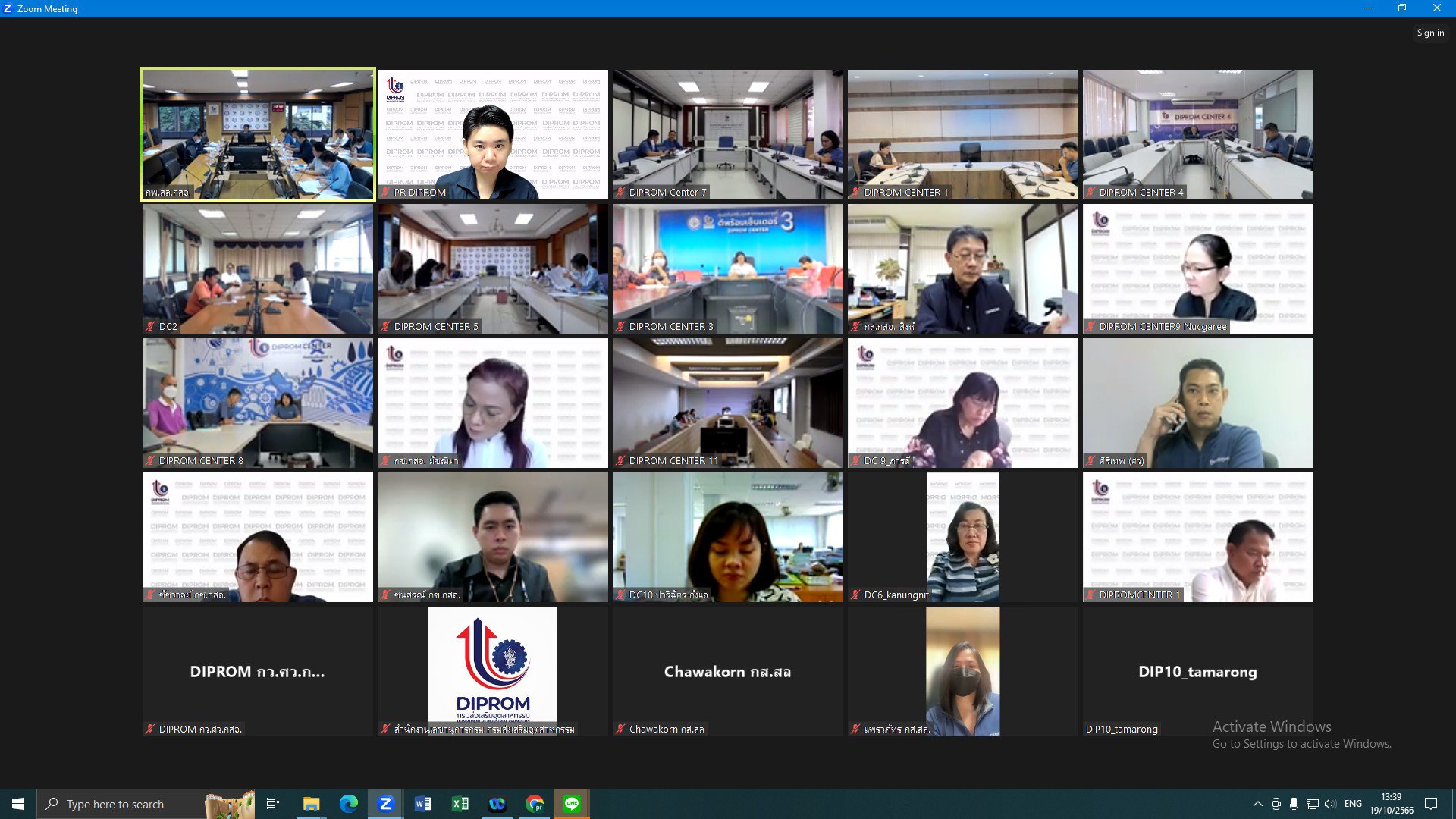The image size is (1456, 819).
Task: Click the taskbar search box
Action: 146,804
